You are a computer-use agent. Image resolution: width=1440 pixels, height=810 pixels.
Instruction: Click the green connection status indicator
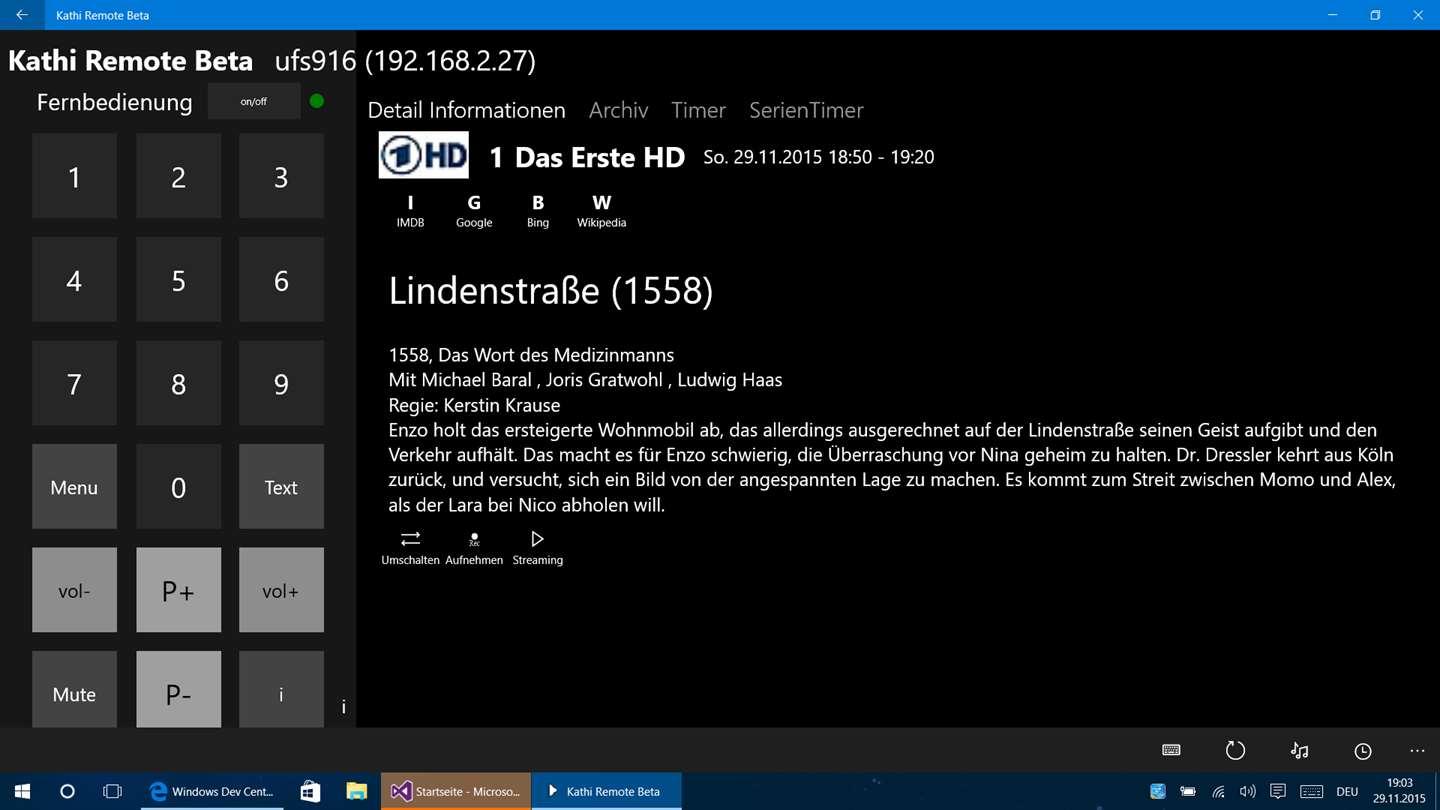point(317,101)
